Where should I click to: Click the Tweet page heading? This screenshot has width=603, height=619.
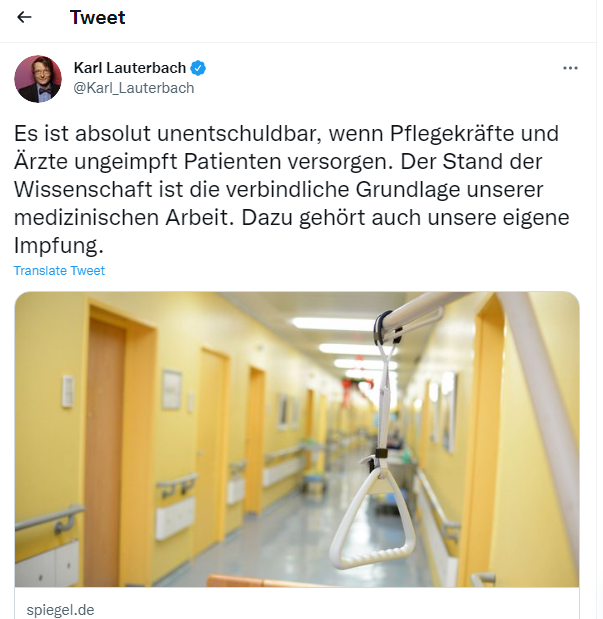(98, 17)
